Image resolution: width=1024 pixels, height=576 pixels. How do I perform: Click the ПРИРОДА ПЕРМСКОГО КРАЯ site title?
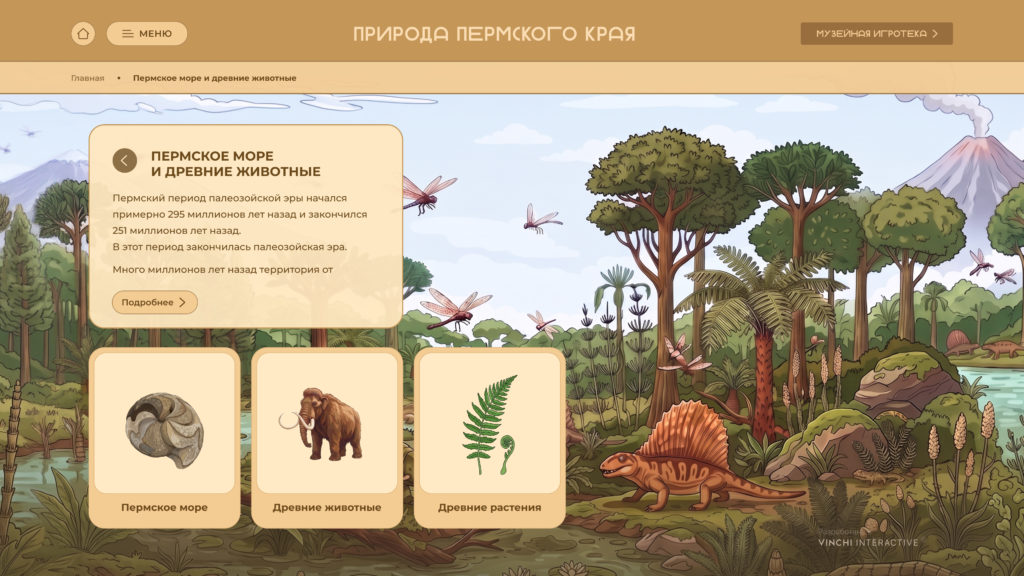(494, 34)
